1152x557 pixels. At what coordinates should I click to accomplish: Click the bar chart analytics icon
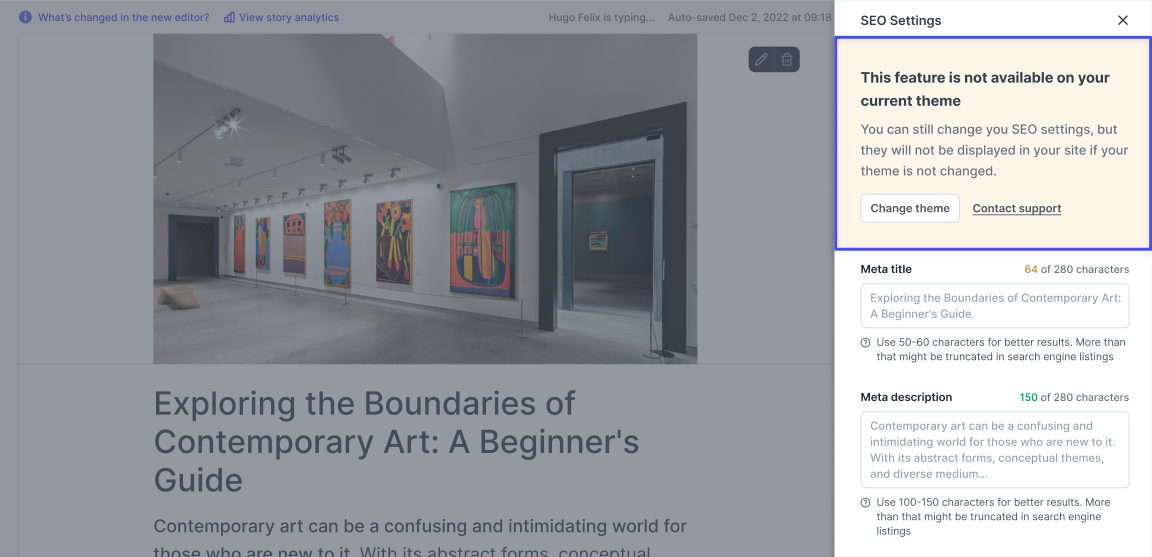[229, 17]
